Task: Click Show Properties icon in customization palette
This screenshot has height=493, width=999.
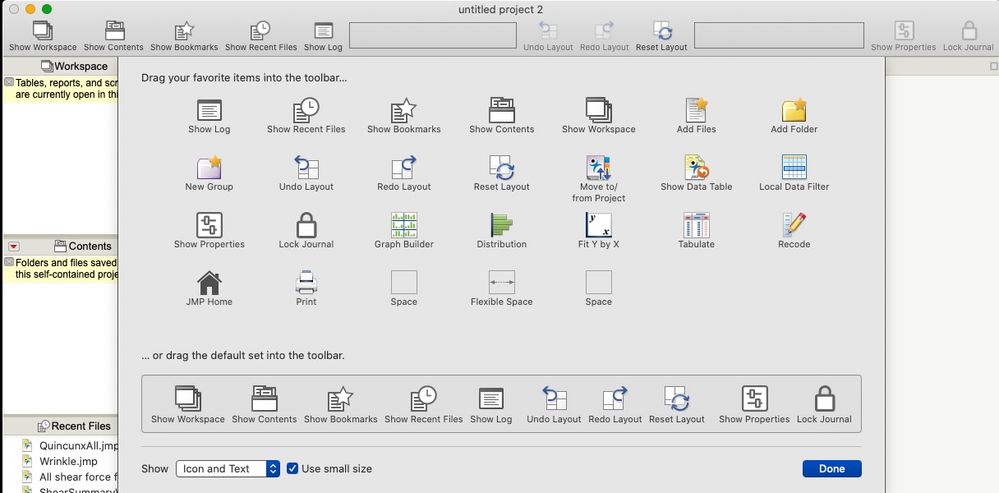Action: click(209, 225)
